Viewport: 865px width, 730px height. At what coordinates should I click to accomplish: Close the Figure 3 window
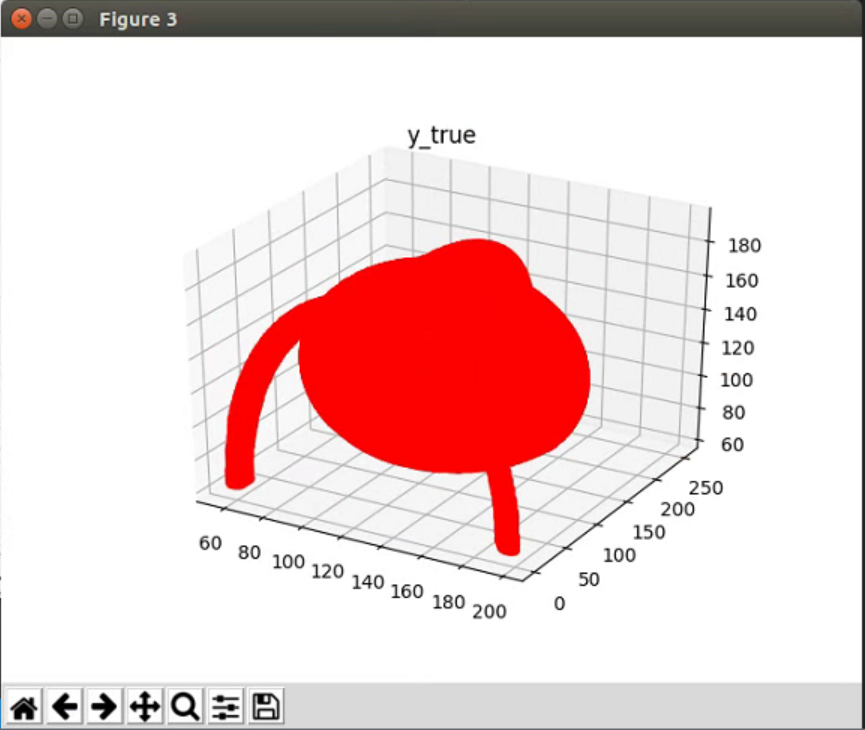(x=20, y=17)
